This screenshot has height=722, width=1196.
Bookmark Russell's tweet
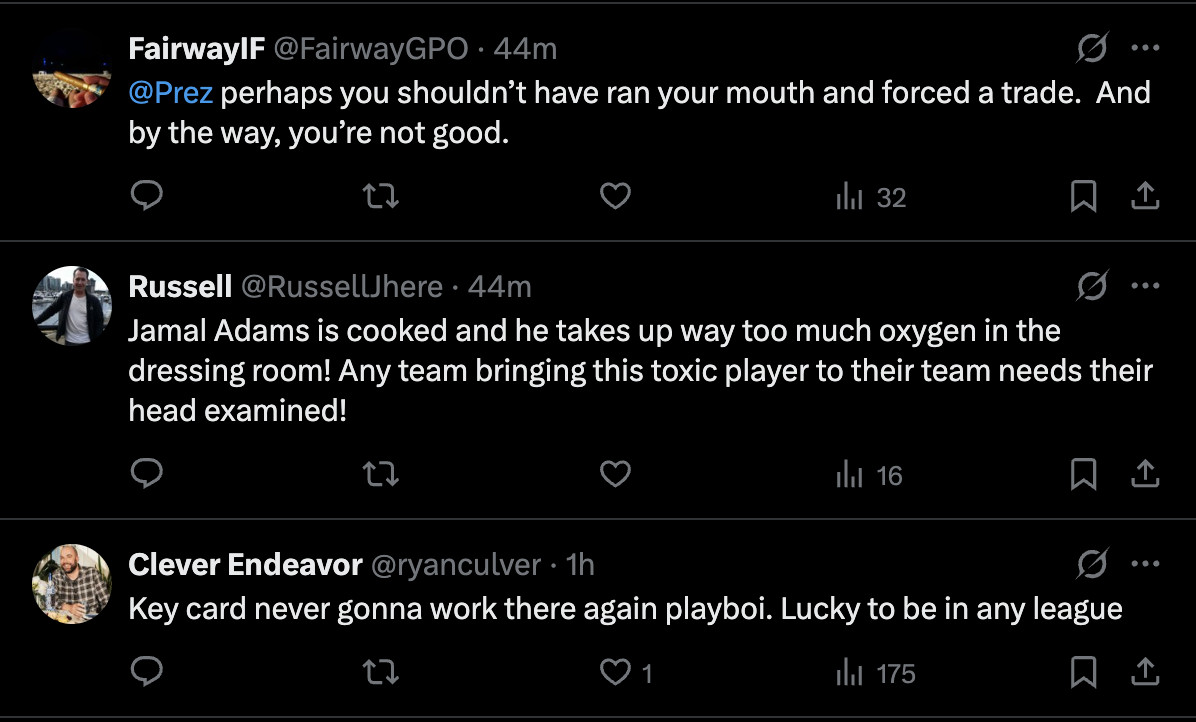(x=1083, y=474)
